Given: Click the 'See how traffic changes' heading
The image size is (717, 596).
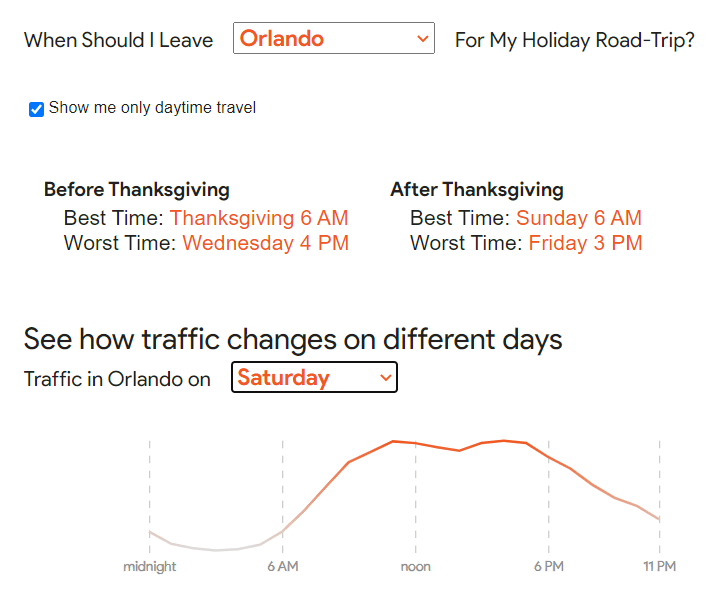Looking at the screenshot, I should 293,339.
